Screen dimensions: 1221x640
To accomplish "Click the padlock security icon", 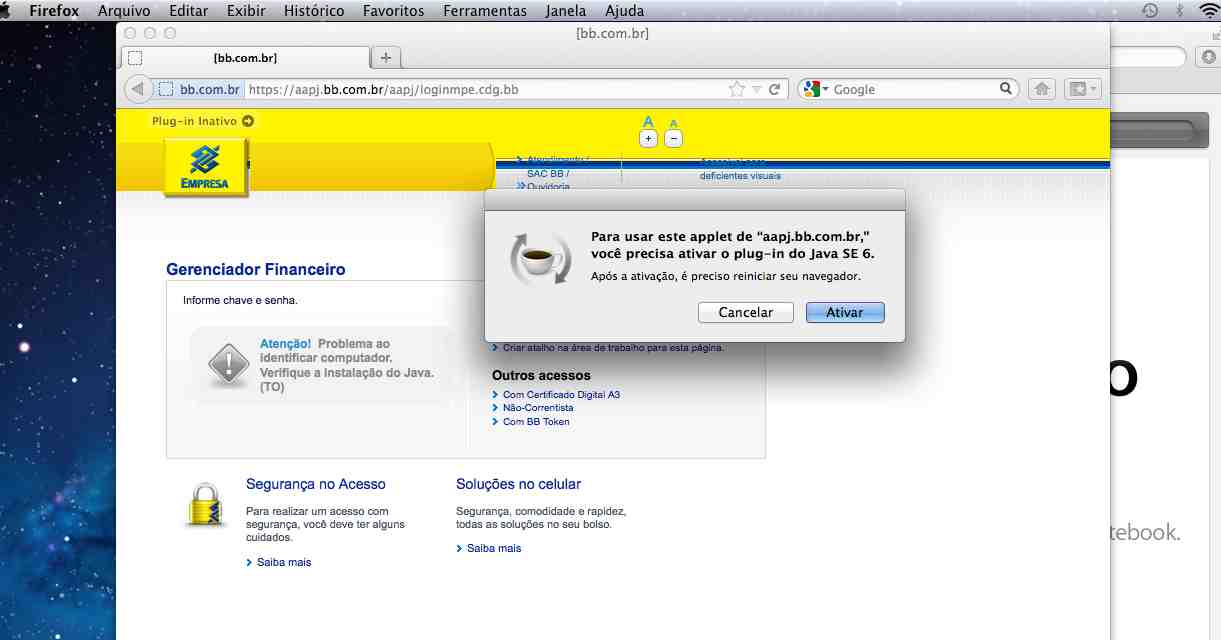I will (207, 504).
